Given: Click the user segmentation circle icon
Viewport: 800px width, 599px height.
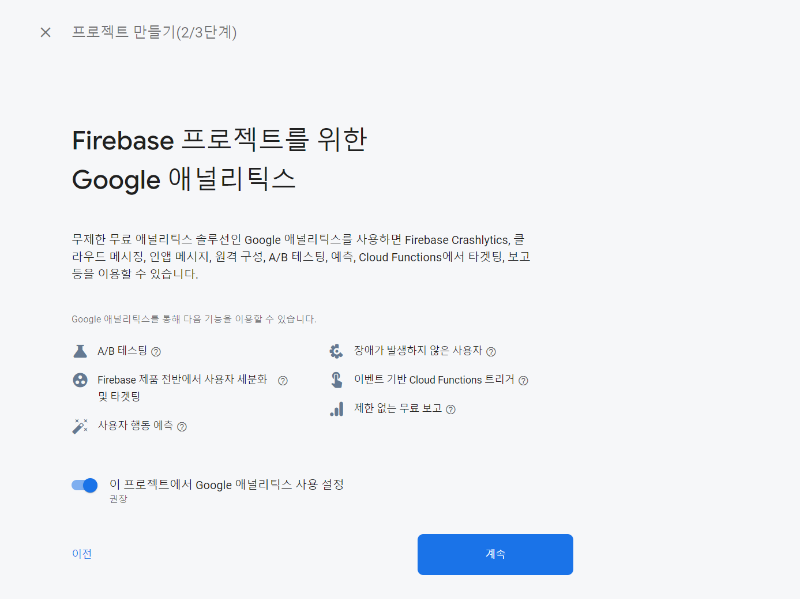Looking at the screenshot, I should tap(80, 380).
